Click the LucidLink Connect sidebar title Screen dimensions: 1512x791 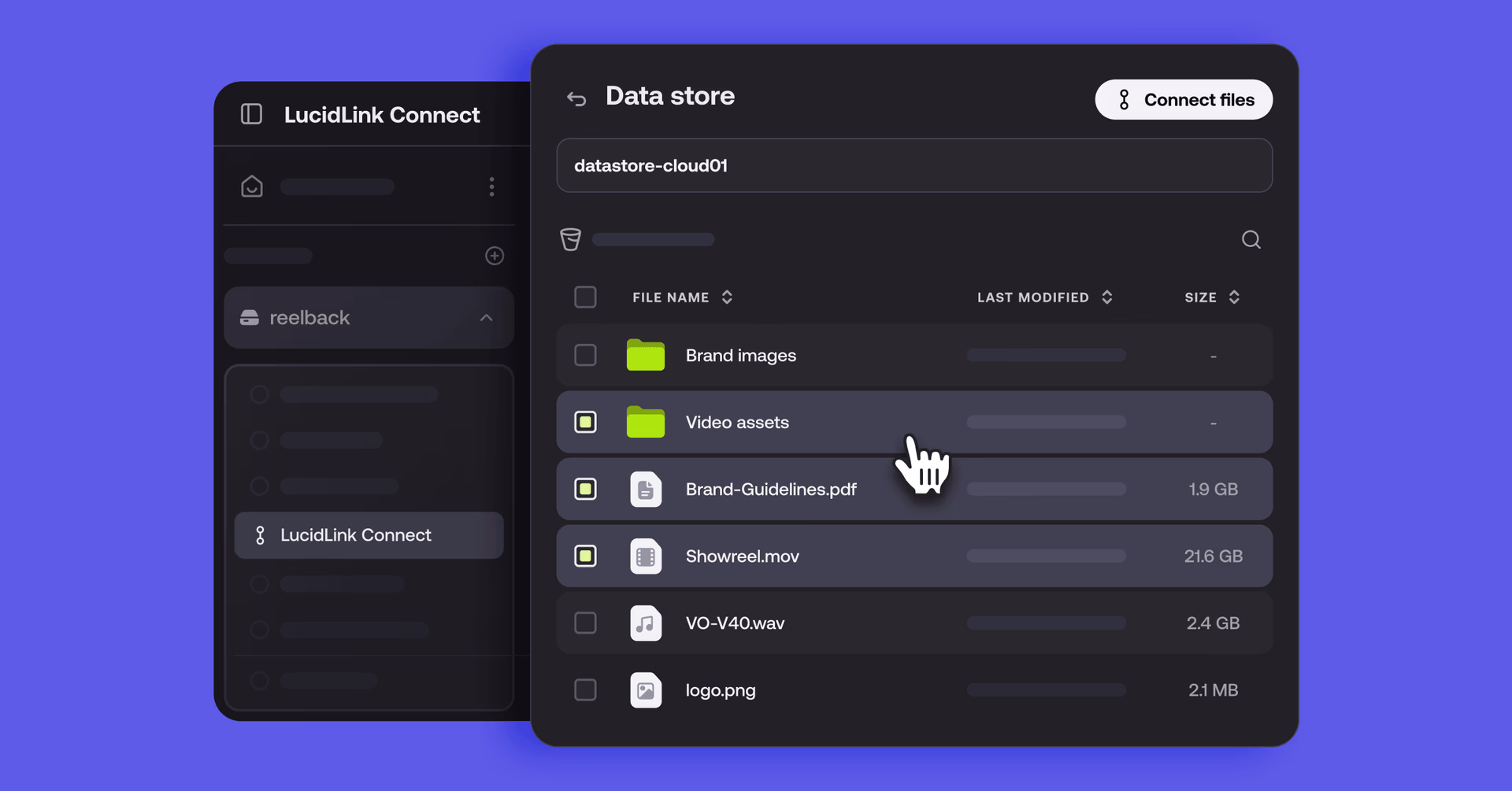pos(382,115)
